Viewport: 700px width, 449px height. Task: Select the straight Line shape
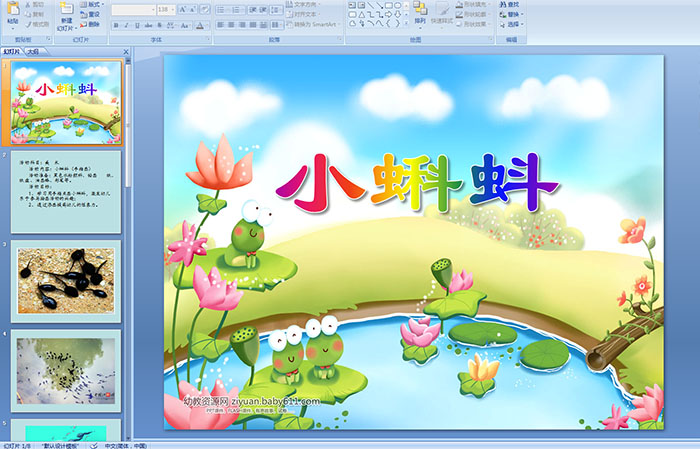click(371, 5)
